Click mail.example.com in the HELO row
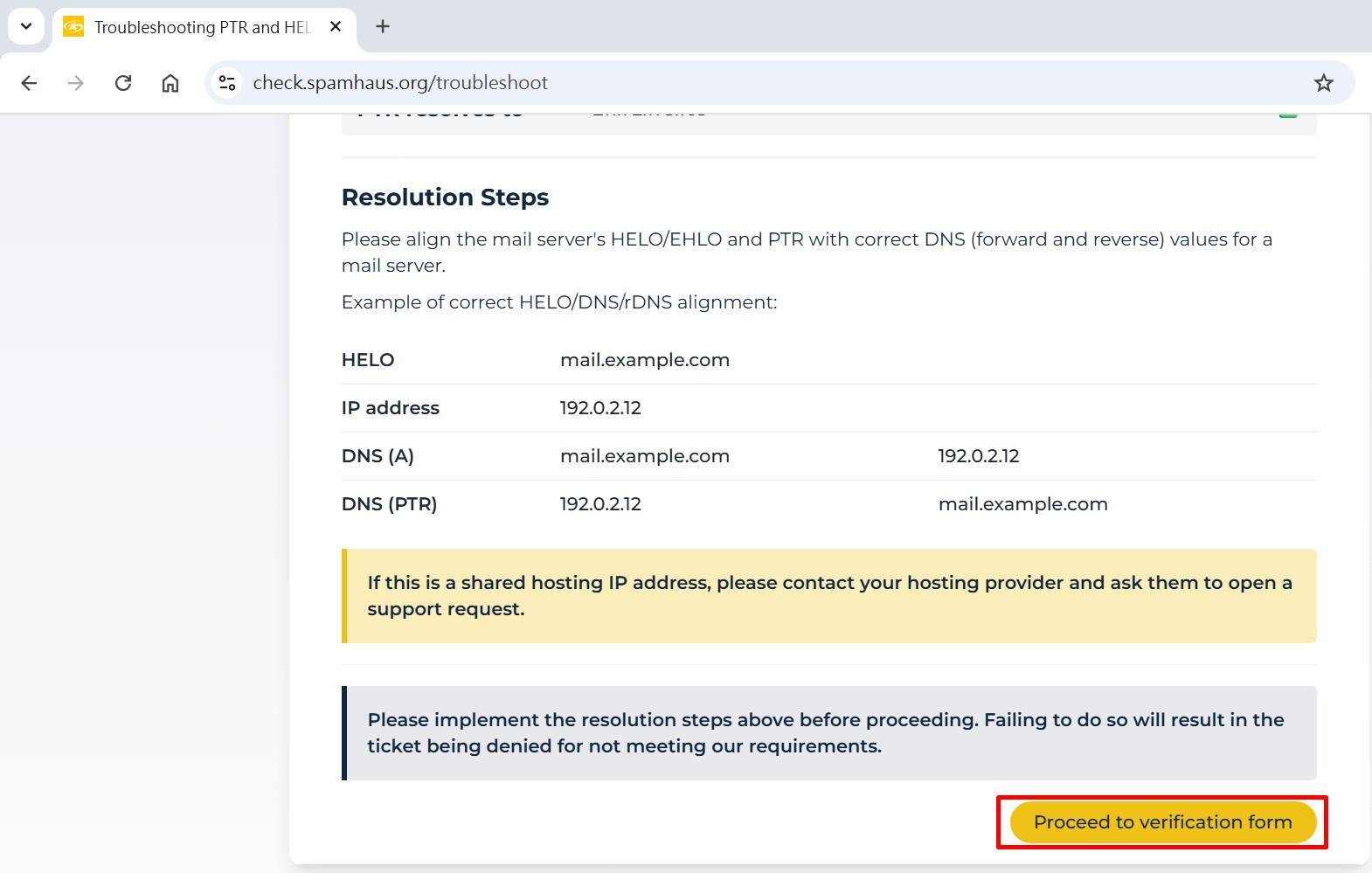Screen dimensions: 1372x873 (x=644, y=360)
